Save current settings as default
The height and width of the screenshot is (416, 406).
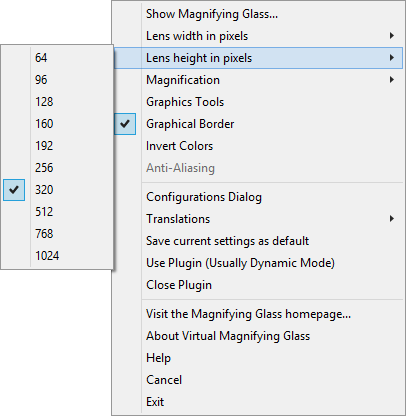click(258, 241)
